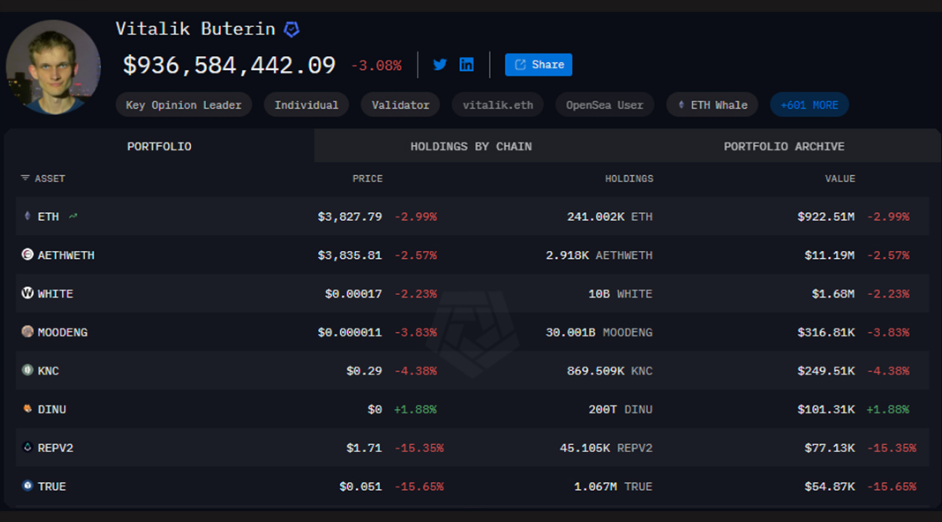942x522 pixels.
Task: Open the LinkedIn share icon
Action: [467, 65]
